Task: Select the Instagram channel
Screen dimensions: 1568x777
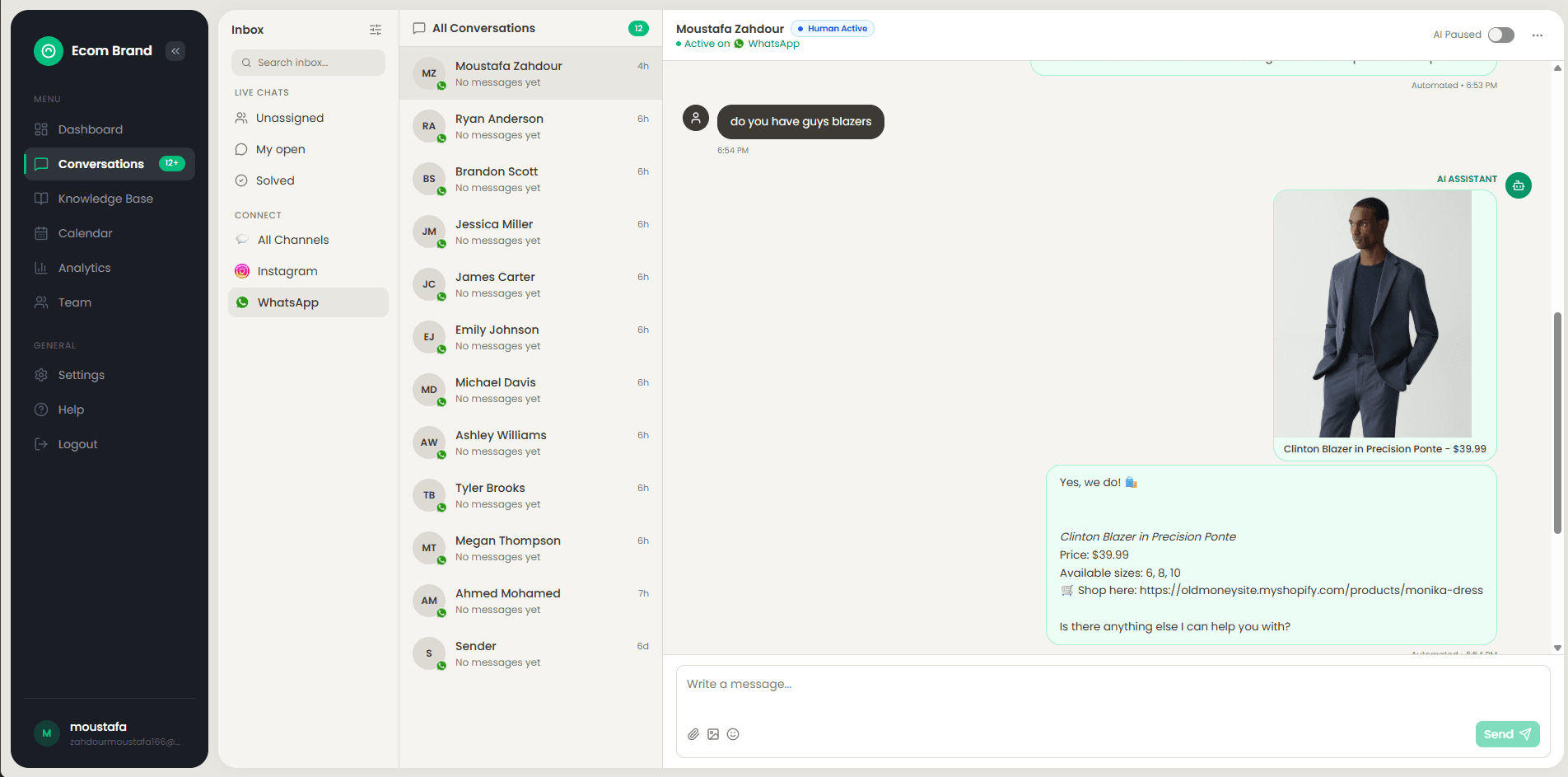Action: coord(287,271)
